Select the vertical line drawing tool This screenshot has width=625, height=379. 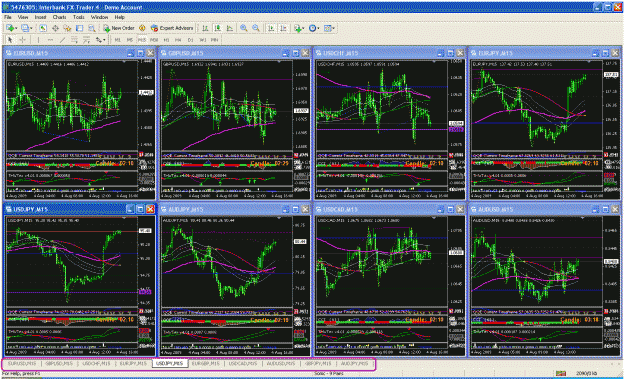point(38,40)
